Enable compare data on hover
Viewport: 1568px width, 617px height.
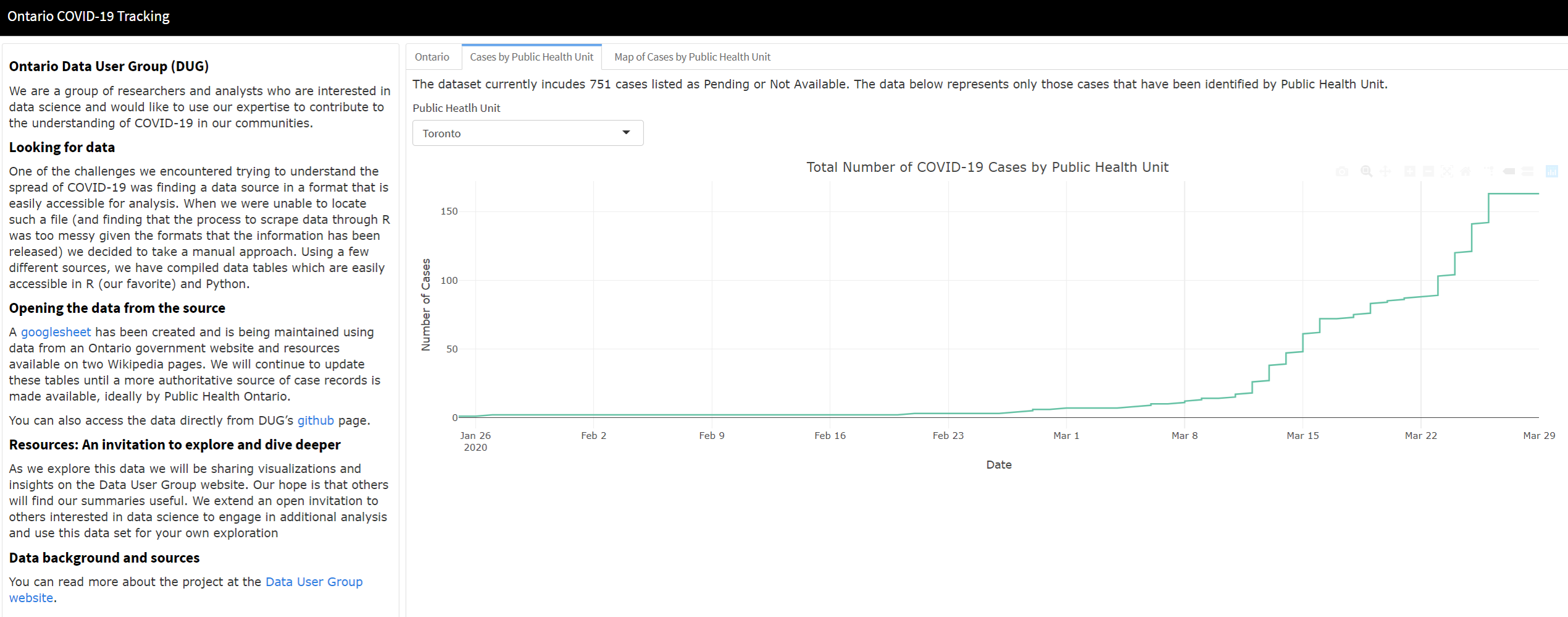tap(1528, 171)
